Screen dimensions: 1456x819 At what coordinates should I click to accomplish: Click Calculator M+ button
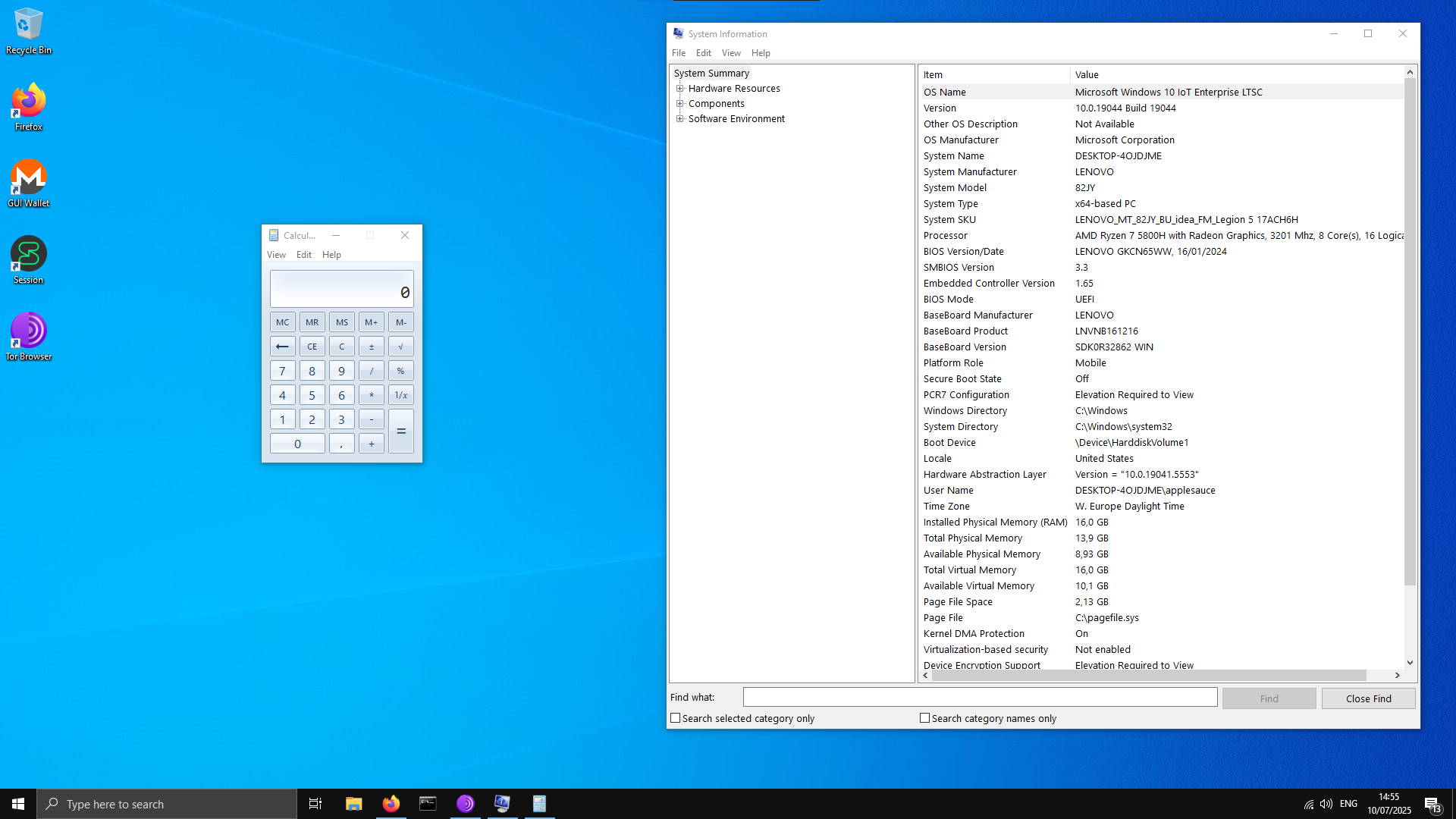pos(371,322)
